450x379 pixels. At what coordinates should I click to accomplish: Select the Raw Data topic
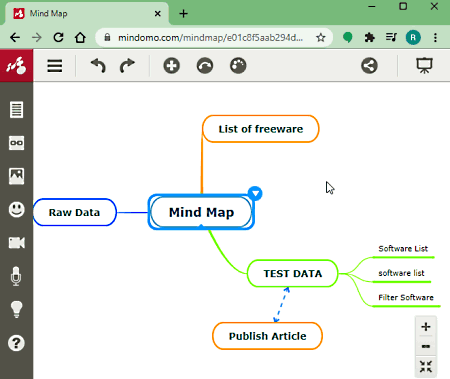(74, 212)
